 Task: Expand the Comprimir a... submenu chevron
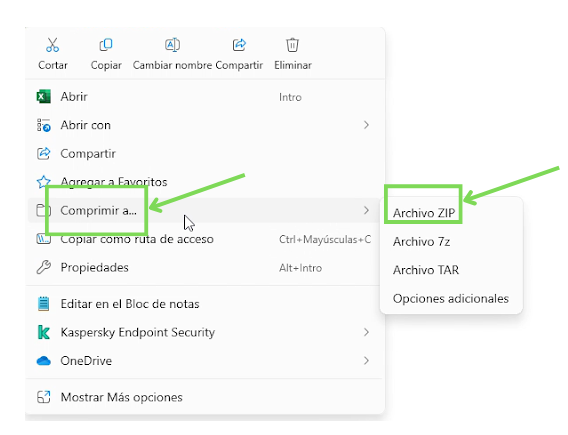(366, 210)
